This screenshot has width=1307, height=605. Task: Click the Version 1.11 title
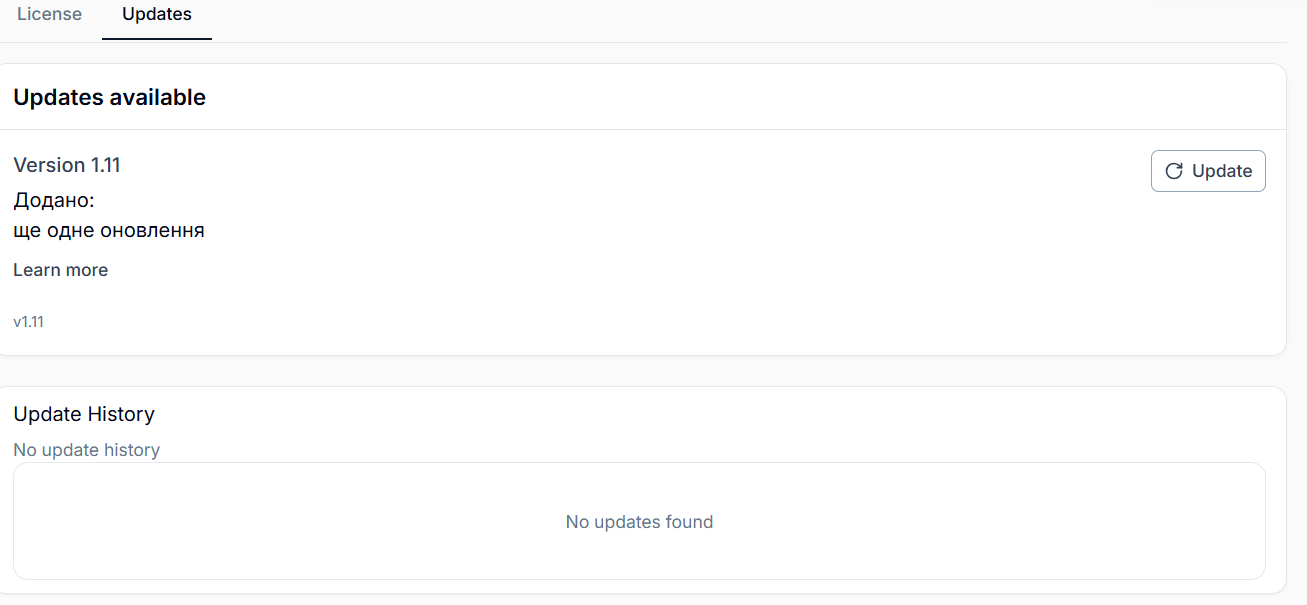67,165
